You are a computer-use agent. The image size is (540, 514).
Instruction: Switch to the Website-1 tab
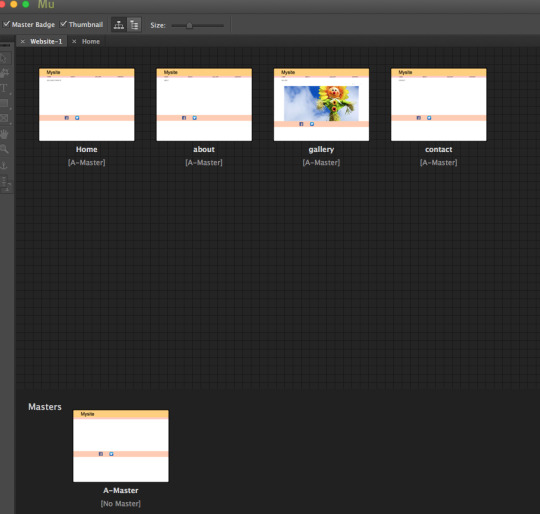[46, 41]
